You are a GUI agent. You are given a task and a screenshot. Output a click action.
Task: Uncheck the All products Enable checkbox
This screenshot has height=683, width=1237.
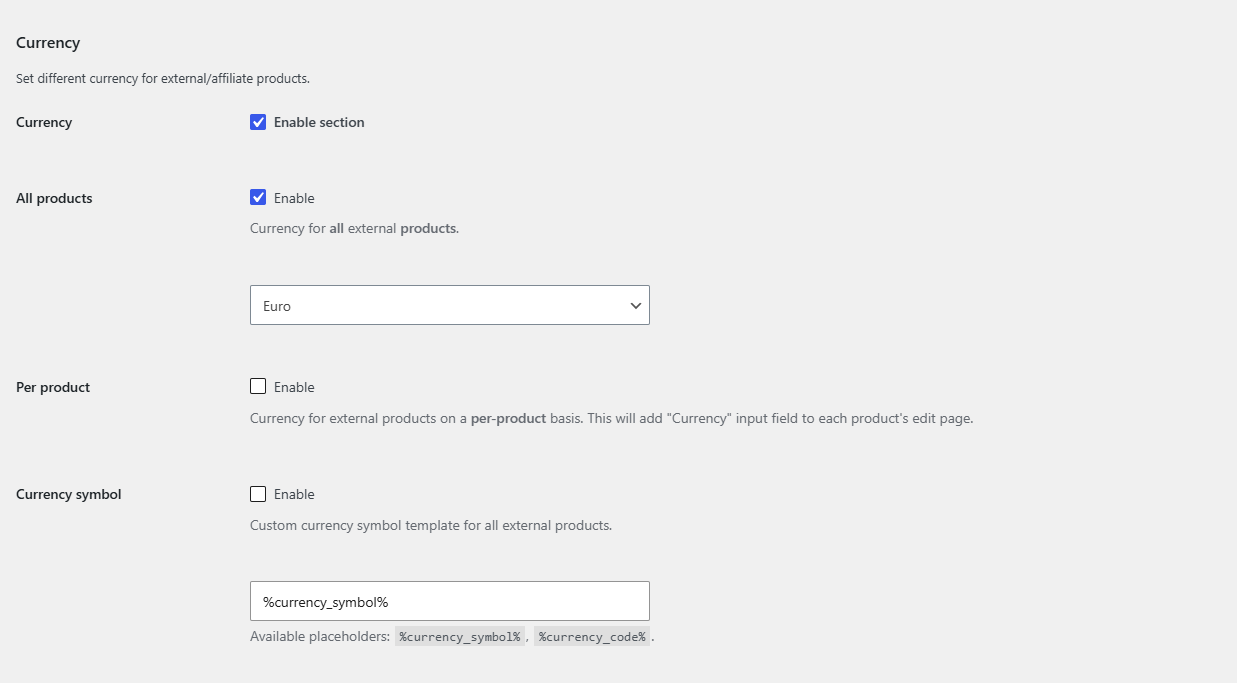258,198
